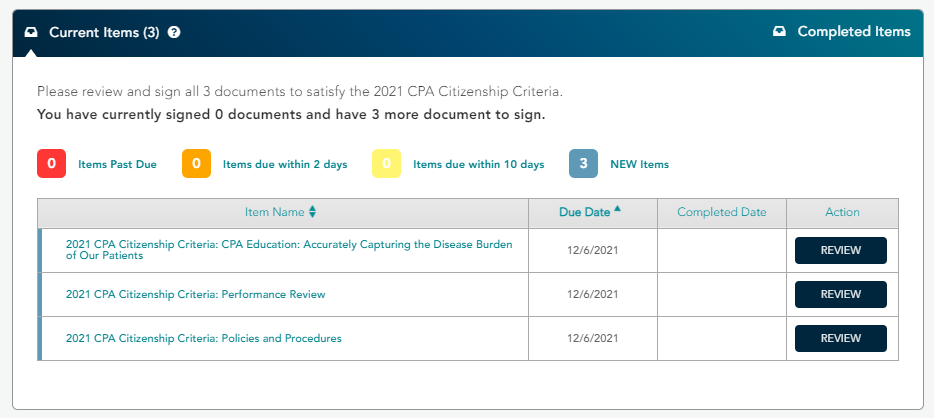Review the CPA Education document
The height and width of the screenshot is (418, 934).
tap(840, 250)
